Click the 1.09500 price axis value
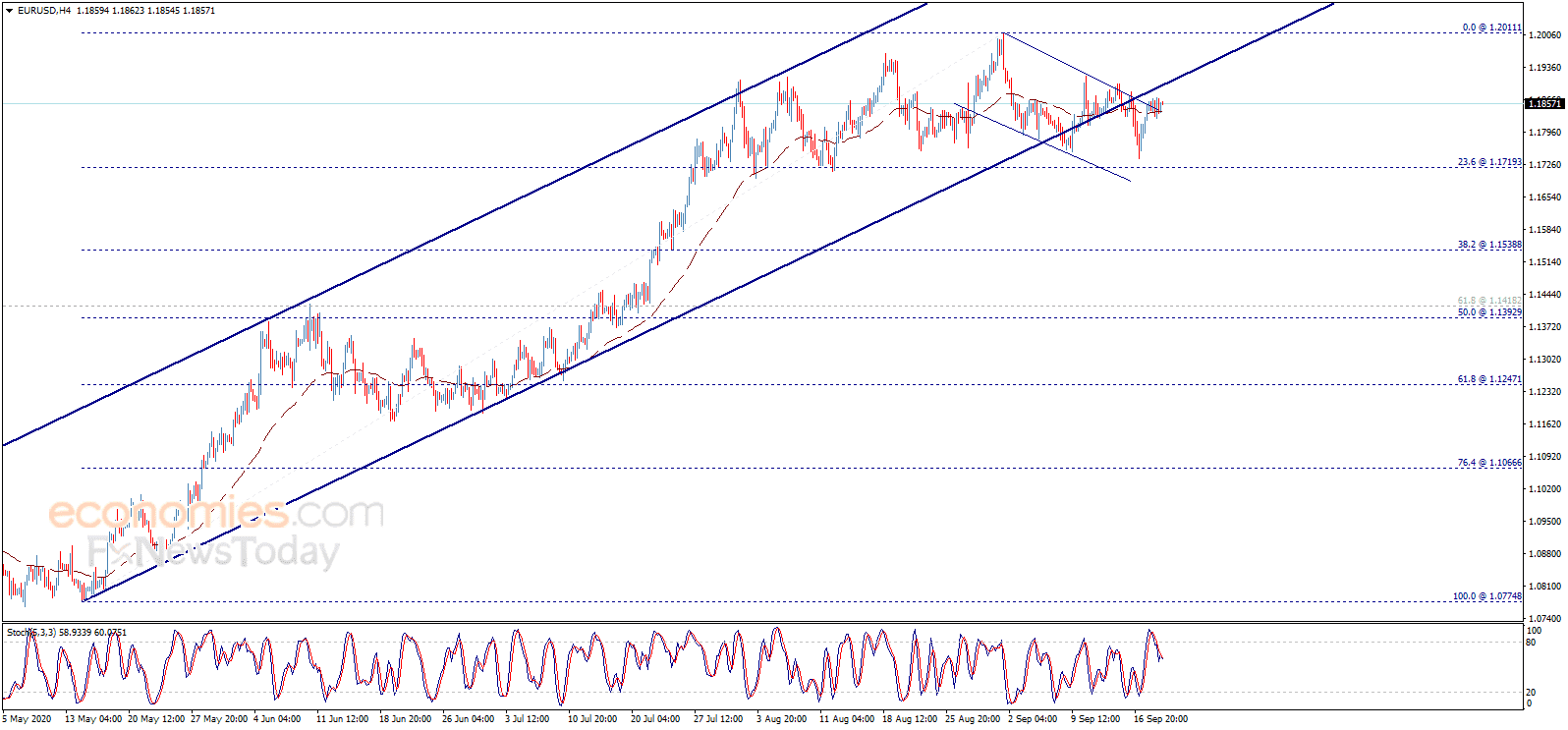The height and width of the screenshot is (730, 1568). [1545, 522]
